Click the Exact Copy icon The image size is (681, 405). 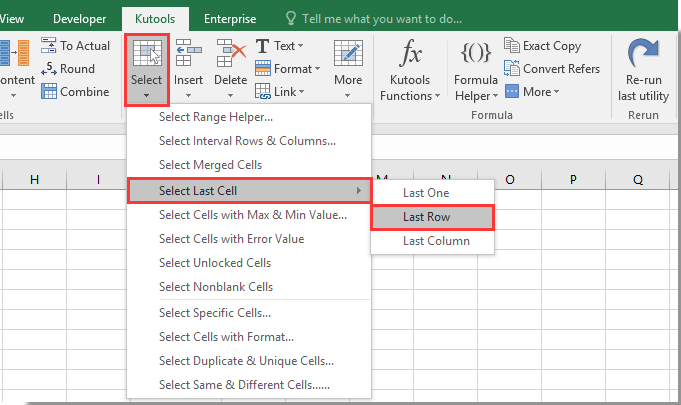point(512,45)
